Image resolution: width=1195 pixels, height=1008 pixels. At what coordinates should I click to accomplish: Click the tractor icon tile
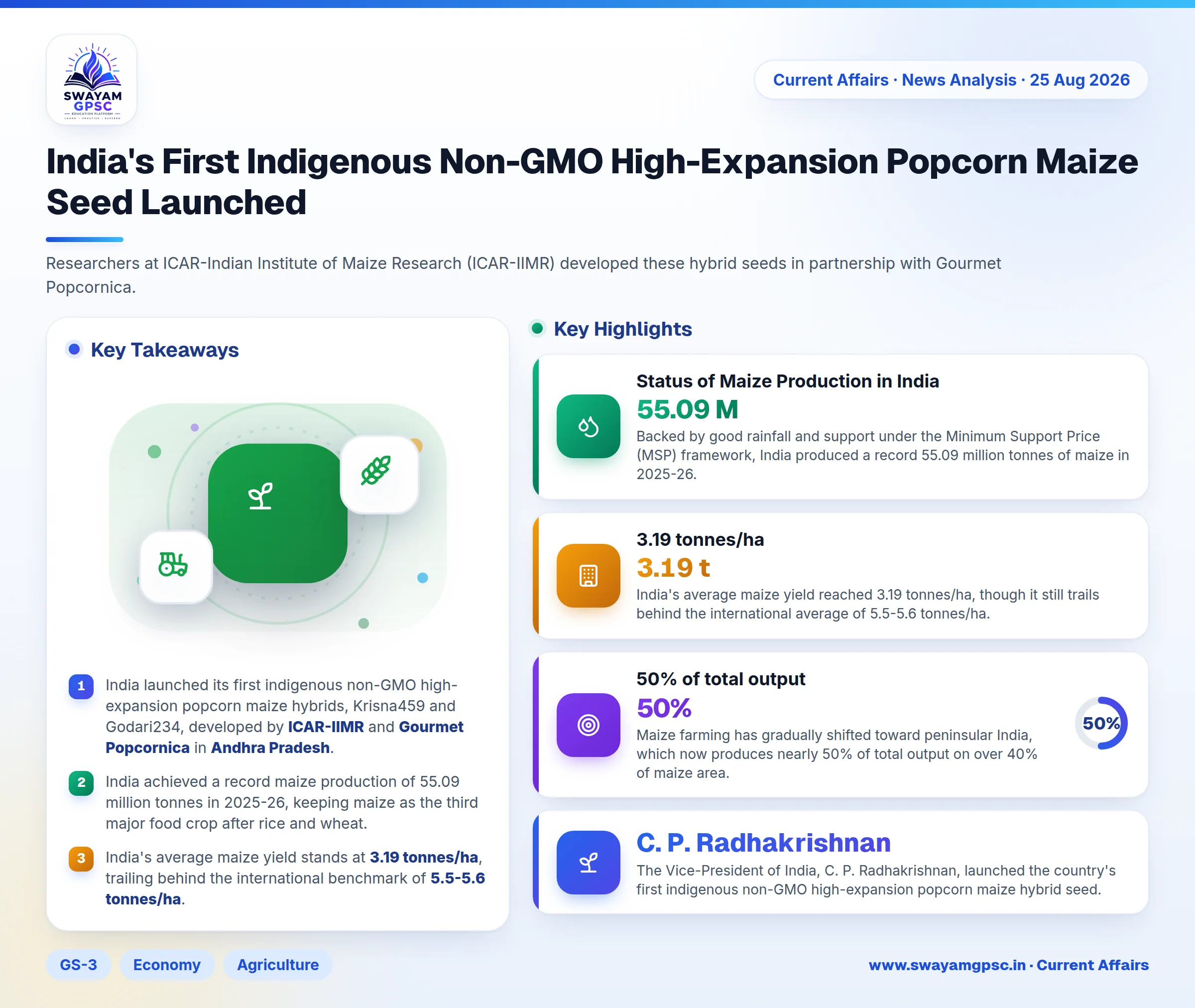tap(176, 566)
